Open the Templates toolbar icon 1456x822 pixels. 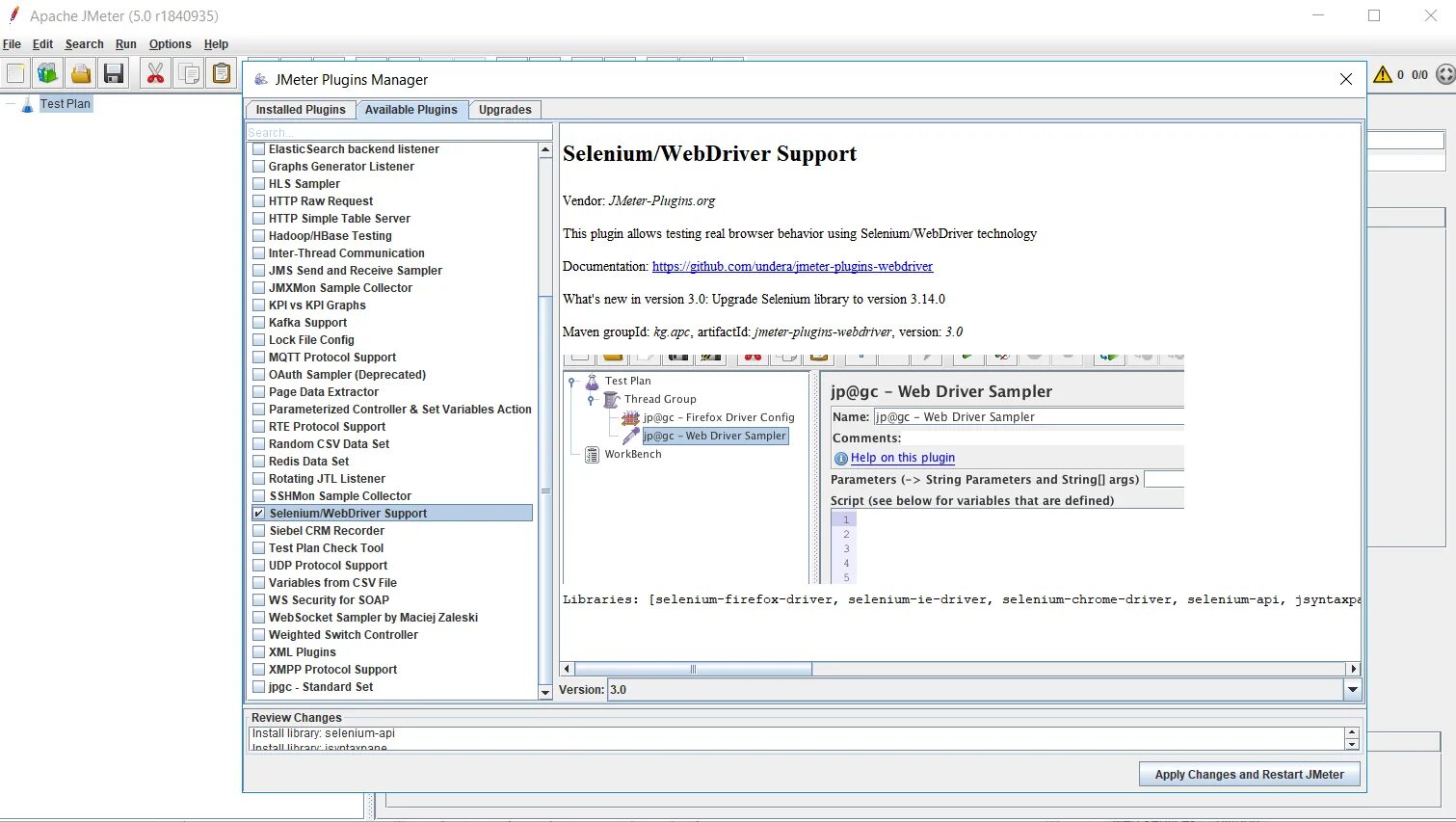coord(47,73)
